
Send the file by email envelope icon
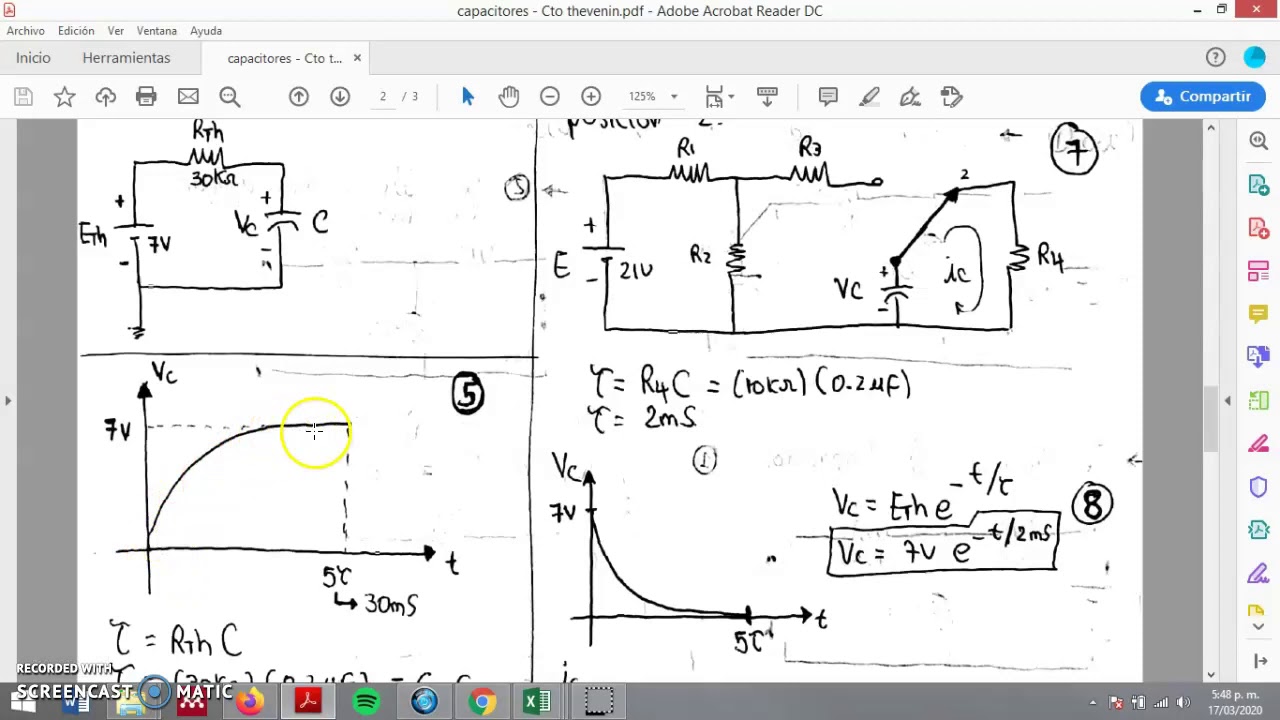click(x=188, y=96)
